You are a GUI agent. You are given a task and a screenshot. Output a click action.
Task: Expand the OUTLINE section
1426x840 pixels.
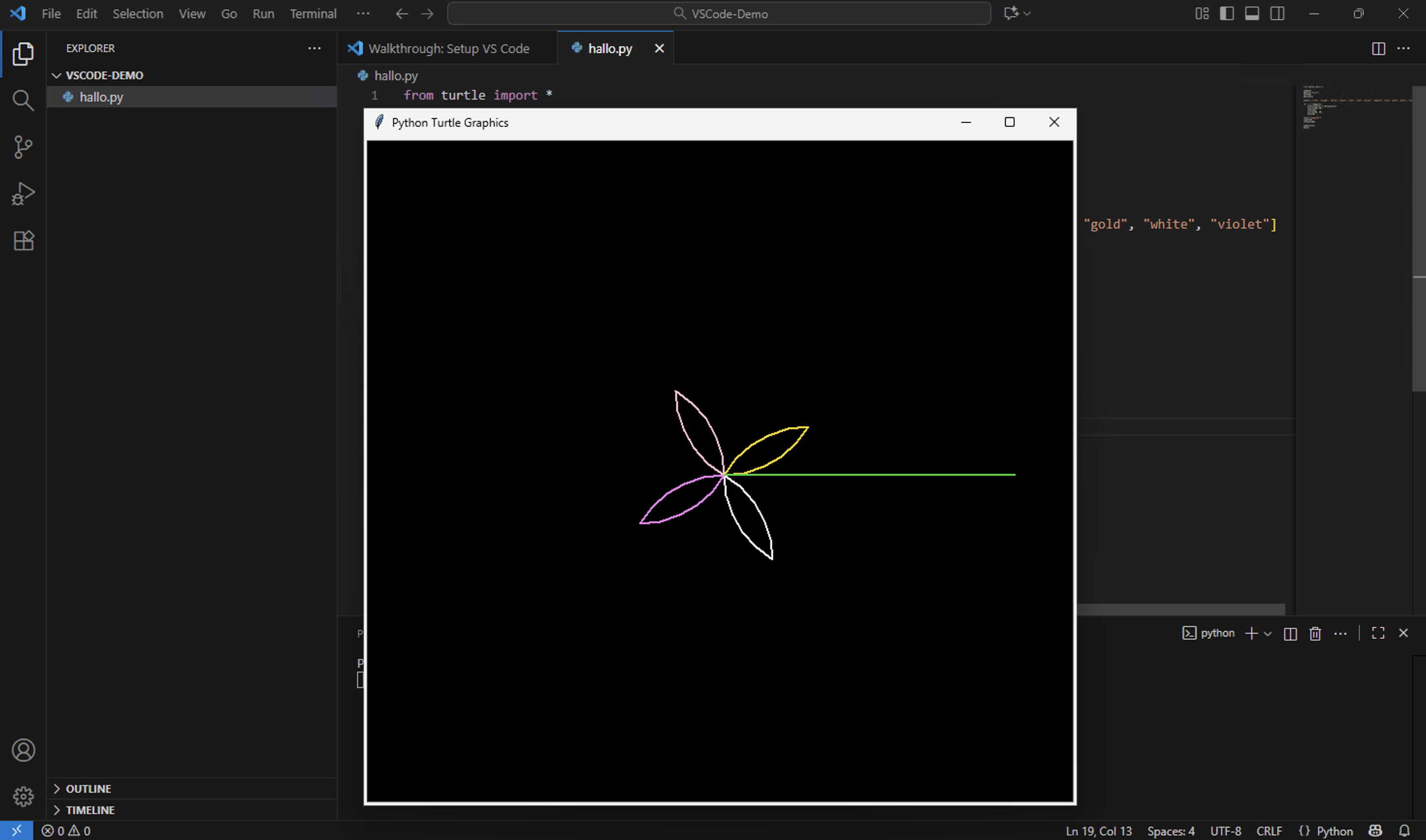coord(88,789)
